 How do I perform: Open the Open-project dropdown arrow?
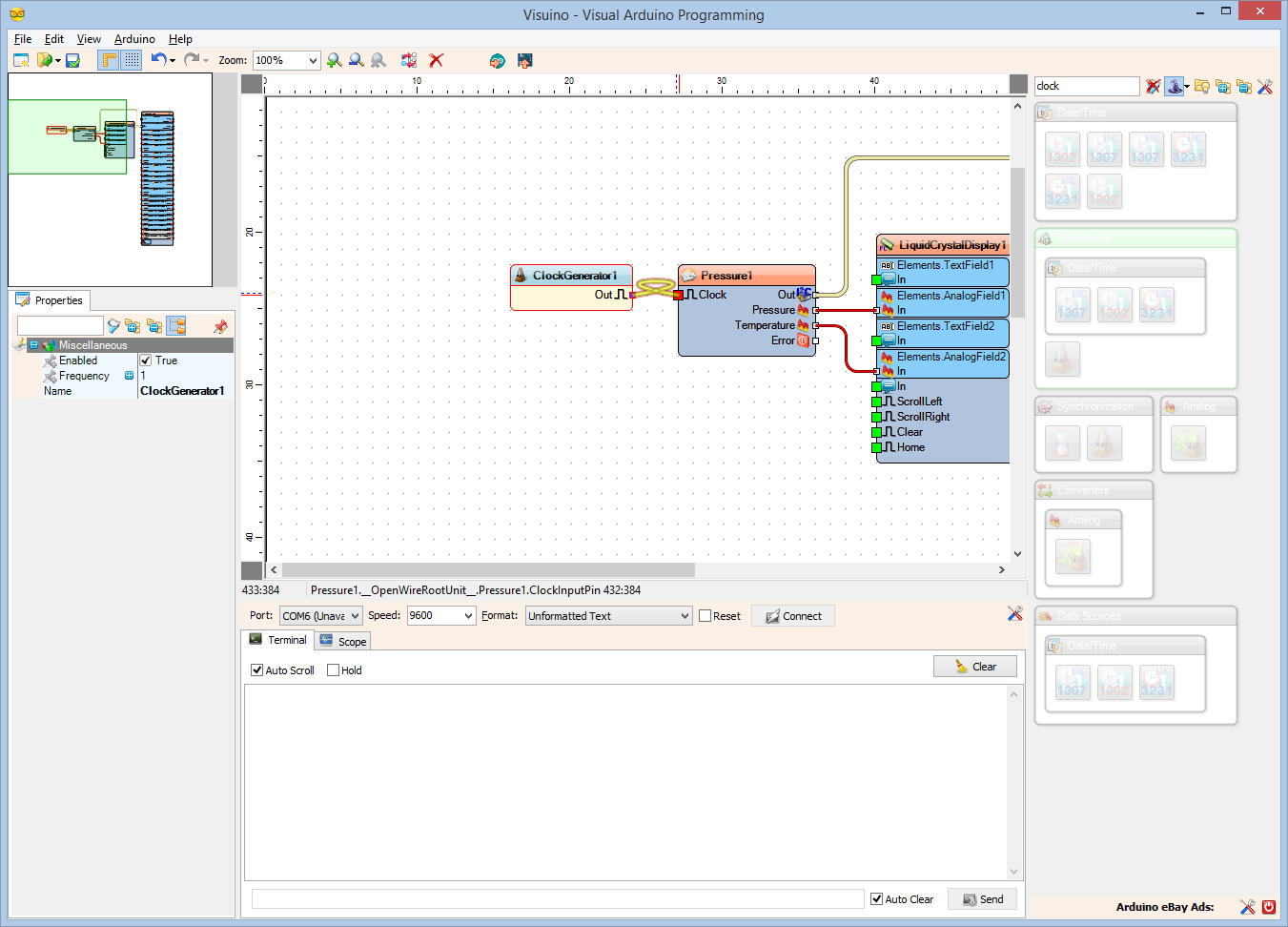(58, 60)
